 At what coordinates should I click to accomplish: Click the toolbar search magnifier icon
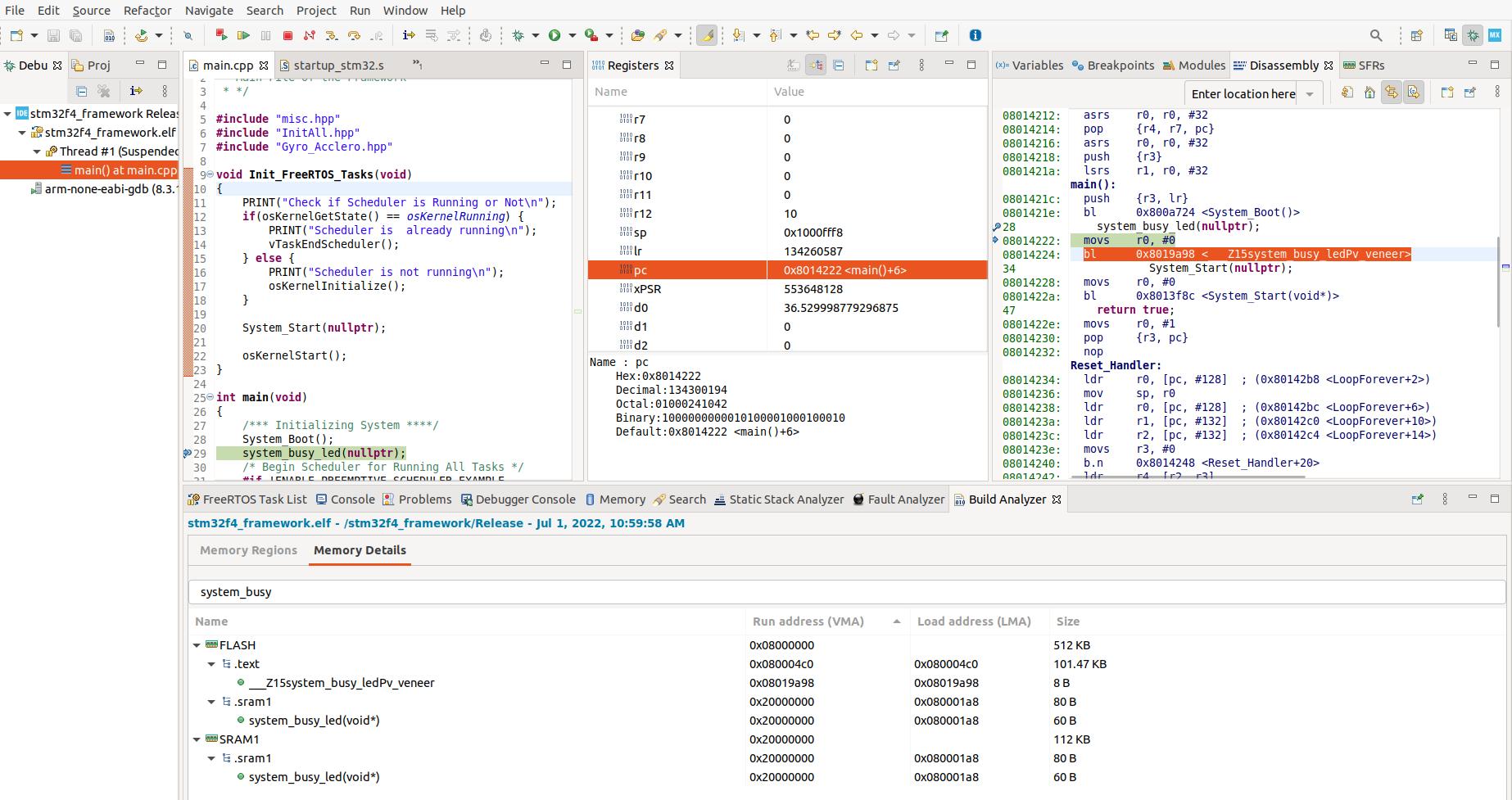point(1376,35)
